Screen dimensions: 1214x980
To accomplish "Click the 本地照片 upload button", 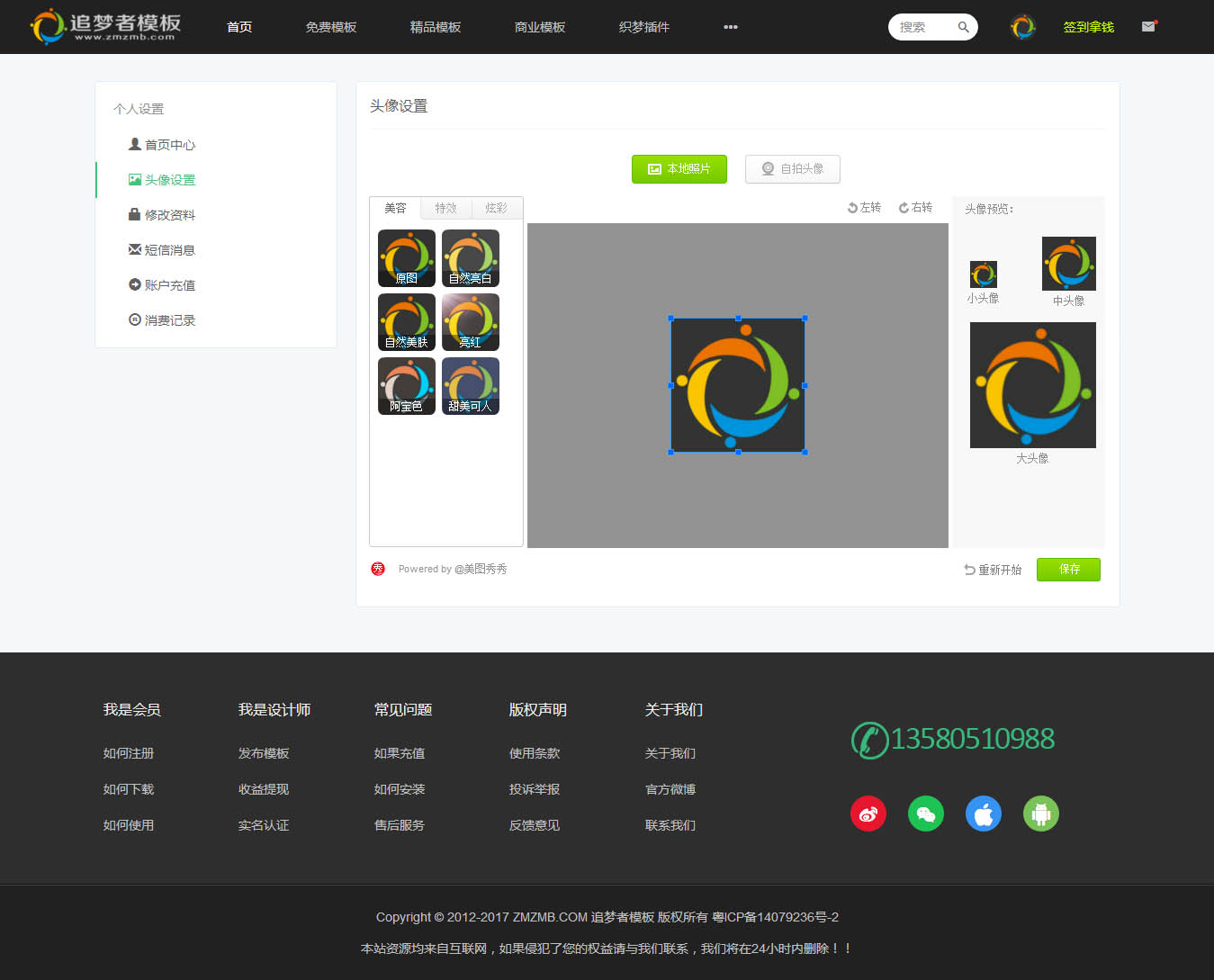I will (679, 169).
